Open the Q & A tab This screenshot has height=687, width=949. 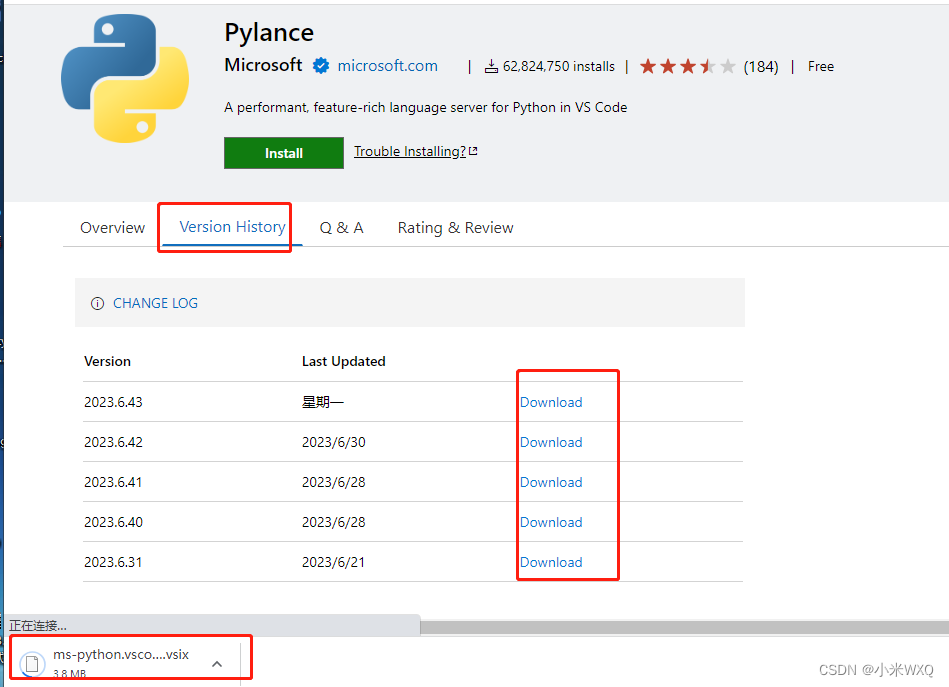[x=341, y=228]
